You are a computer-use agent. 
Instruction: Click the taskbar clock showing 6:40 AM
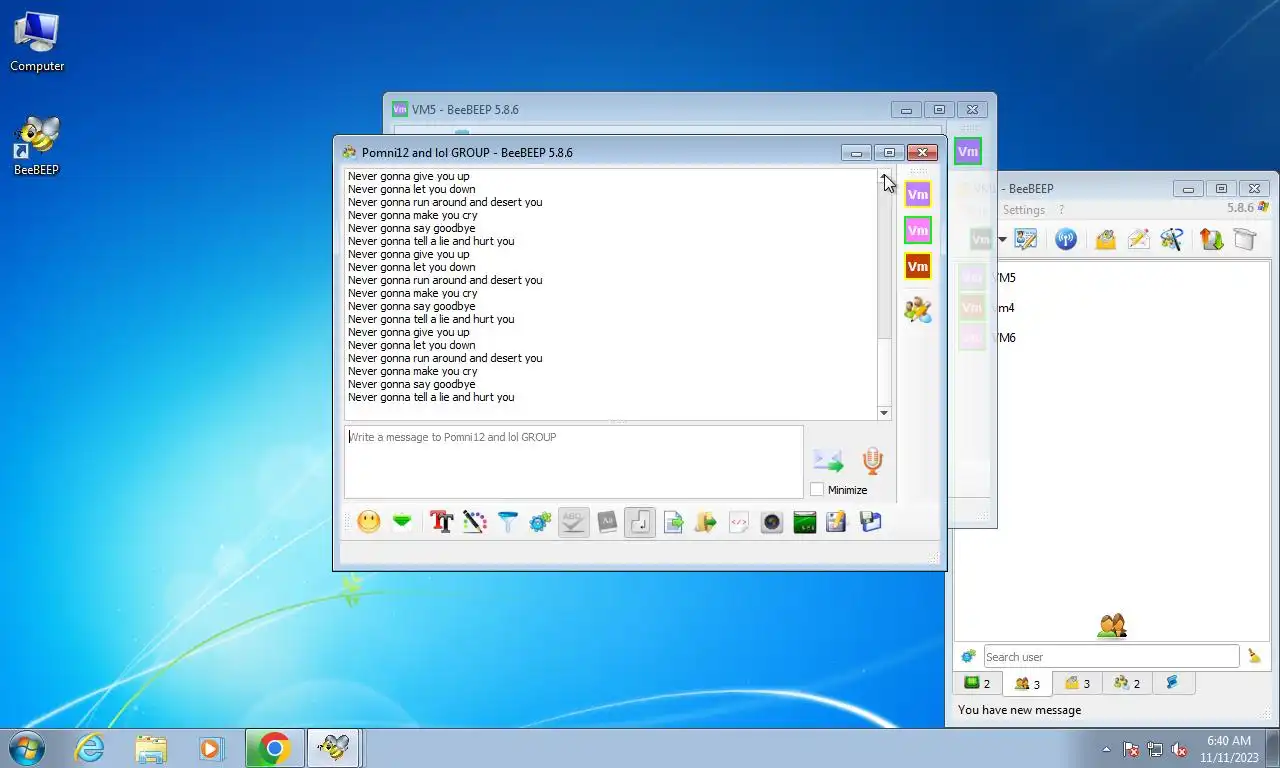pyautogui.click(x=1229, y=749)
